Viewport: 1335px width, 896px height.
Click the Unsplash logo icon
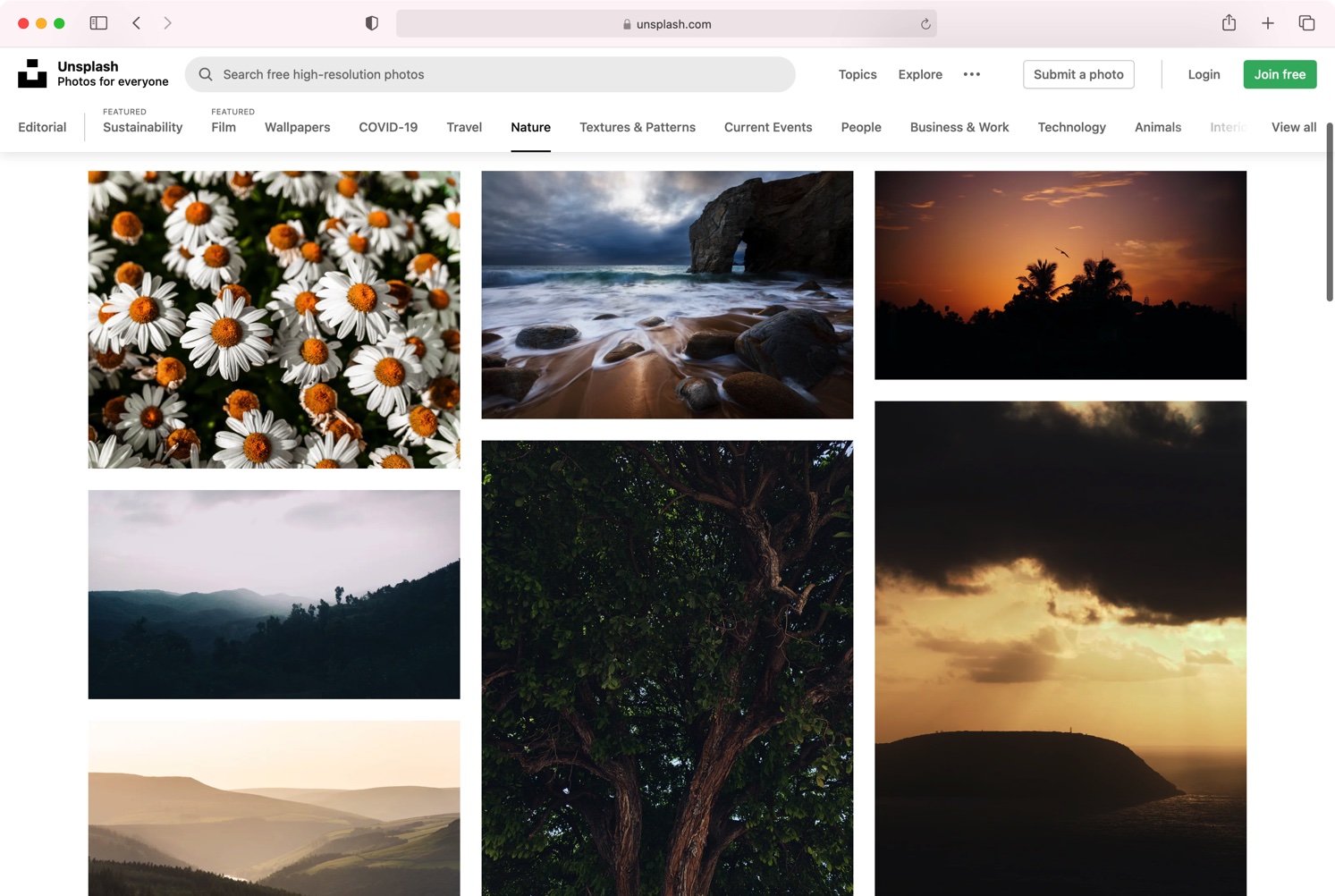32,74
